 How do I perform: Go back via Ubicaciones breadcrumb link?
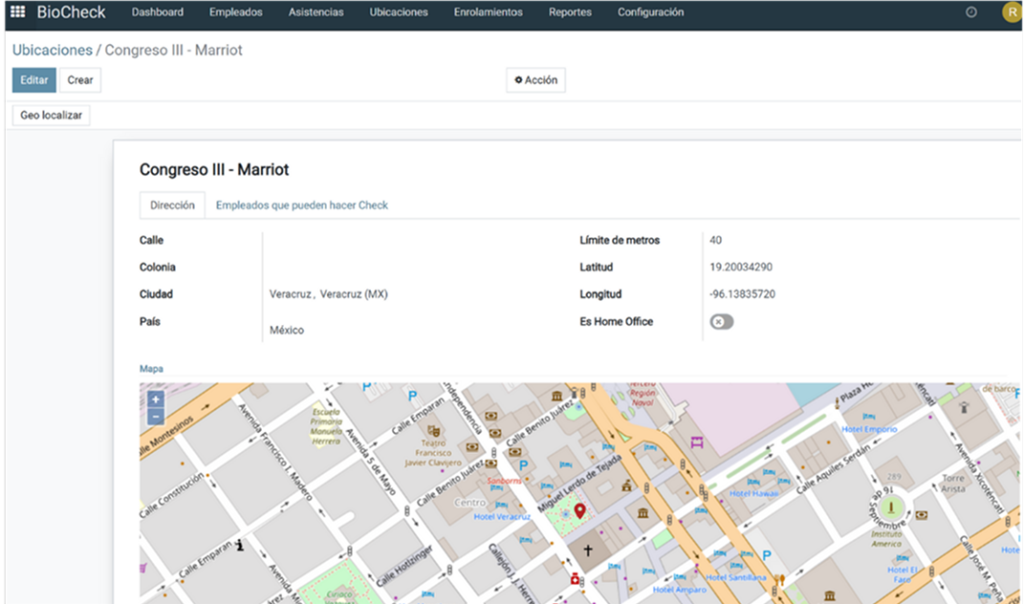coord(52,50)
